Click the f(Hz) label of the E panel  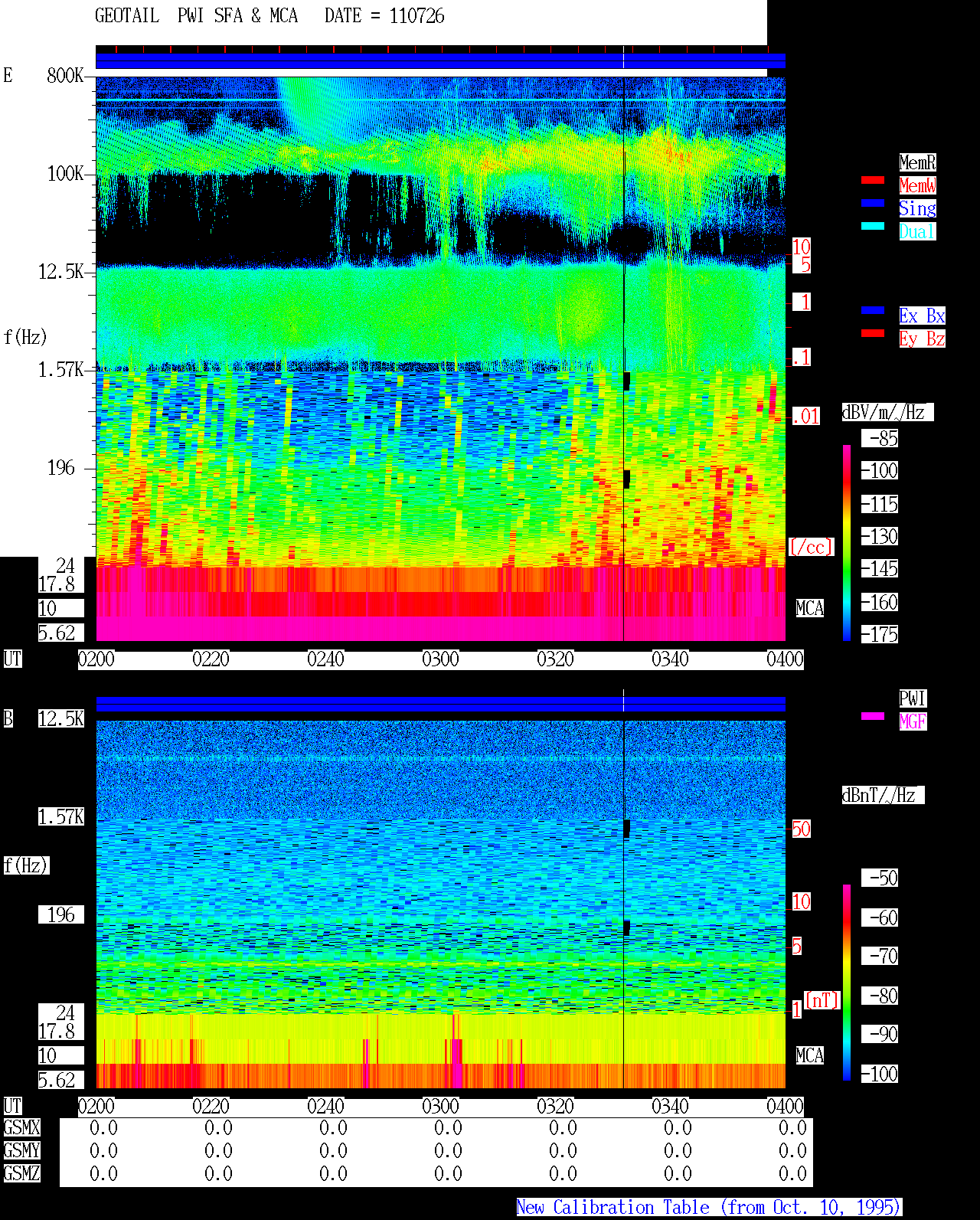click(25, 337)
